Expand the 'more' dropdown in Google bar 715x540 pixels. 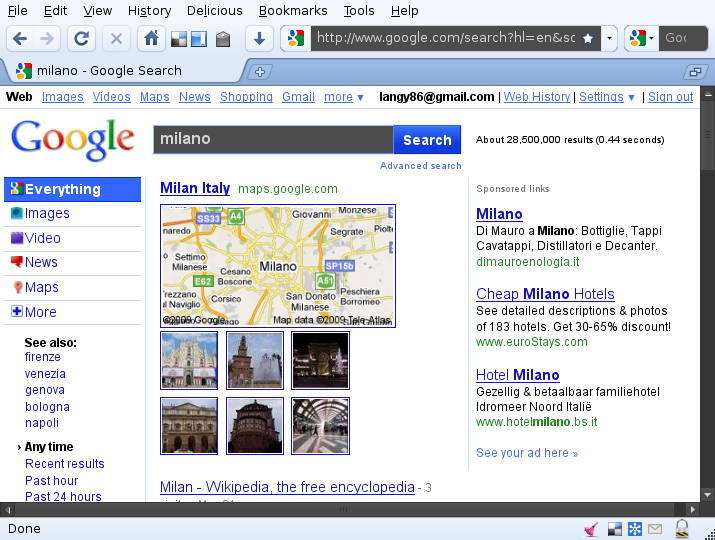point(343,97)
